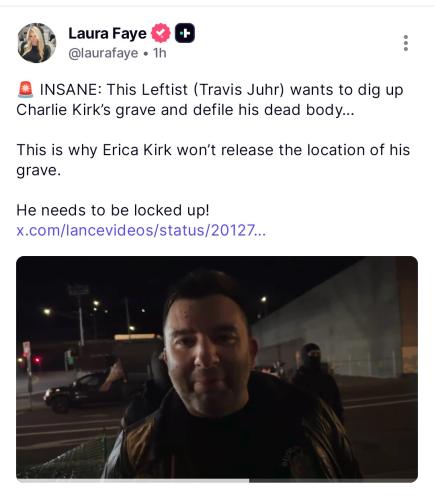
Task: Open the three-dot post options menu
Action: (406, 43)
